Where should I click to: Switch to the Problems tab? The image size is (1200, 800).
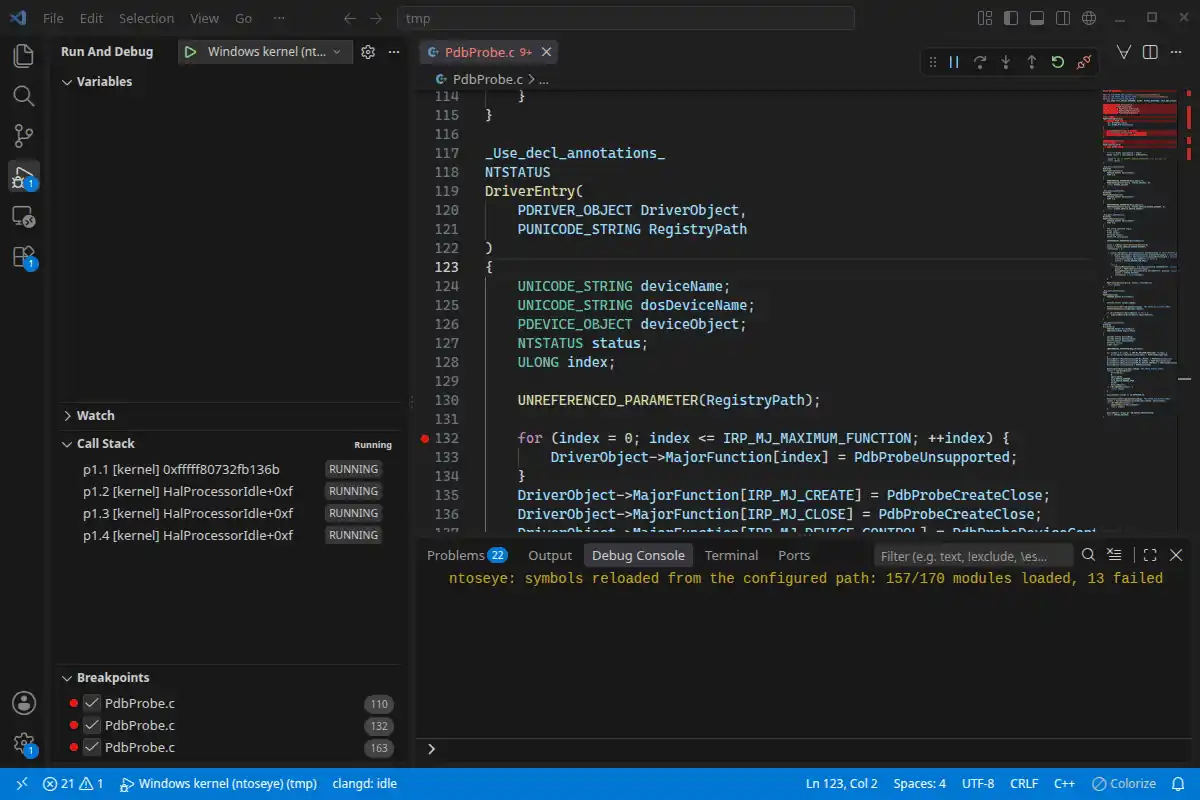coord(467,555)
